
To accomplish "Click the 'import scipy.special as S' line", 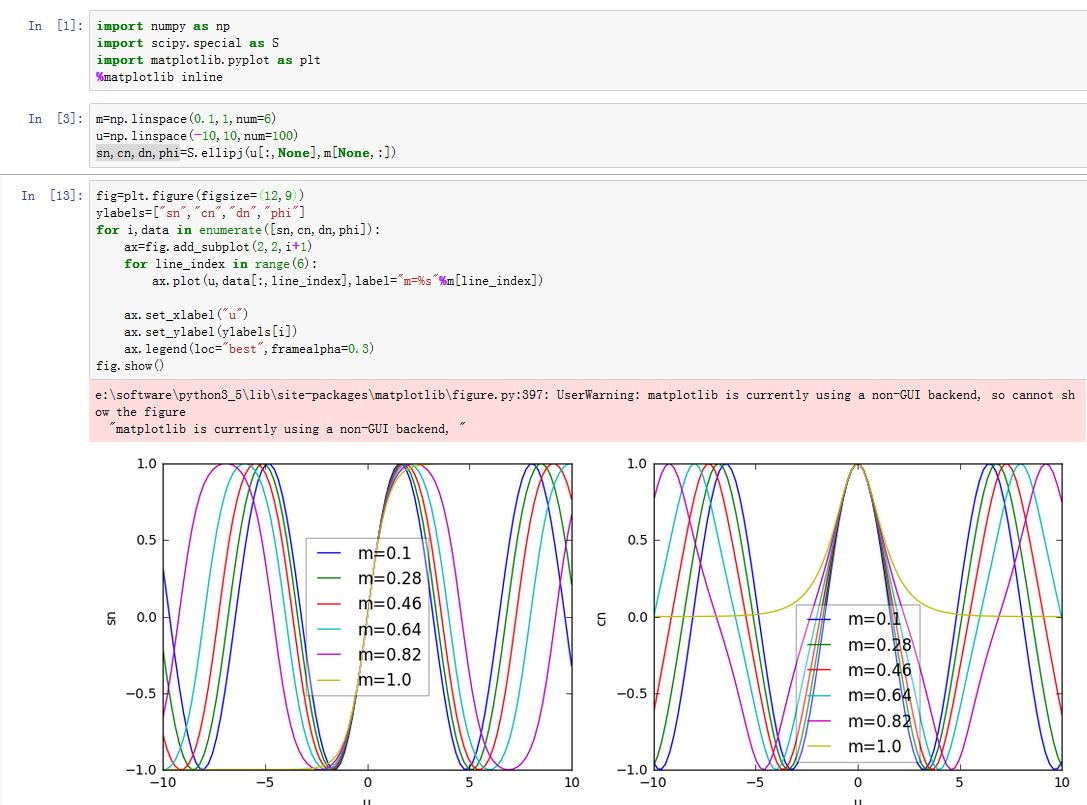I will coord(187,43).
